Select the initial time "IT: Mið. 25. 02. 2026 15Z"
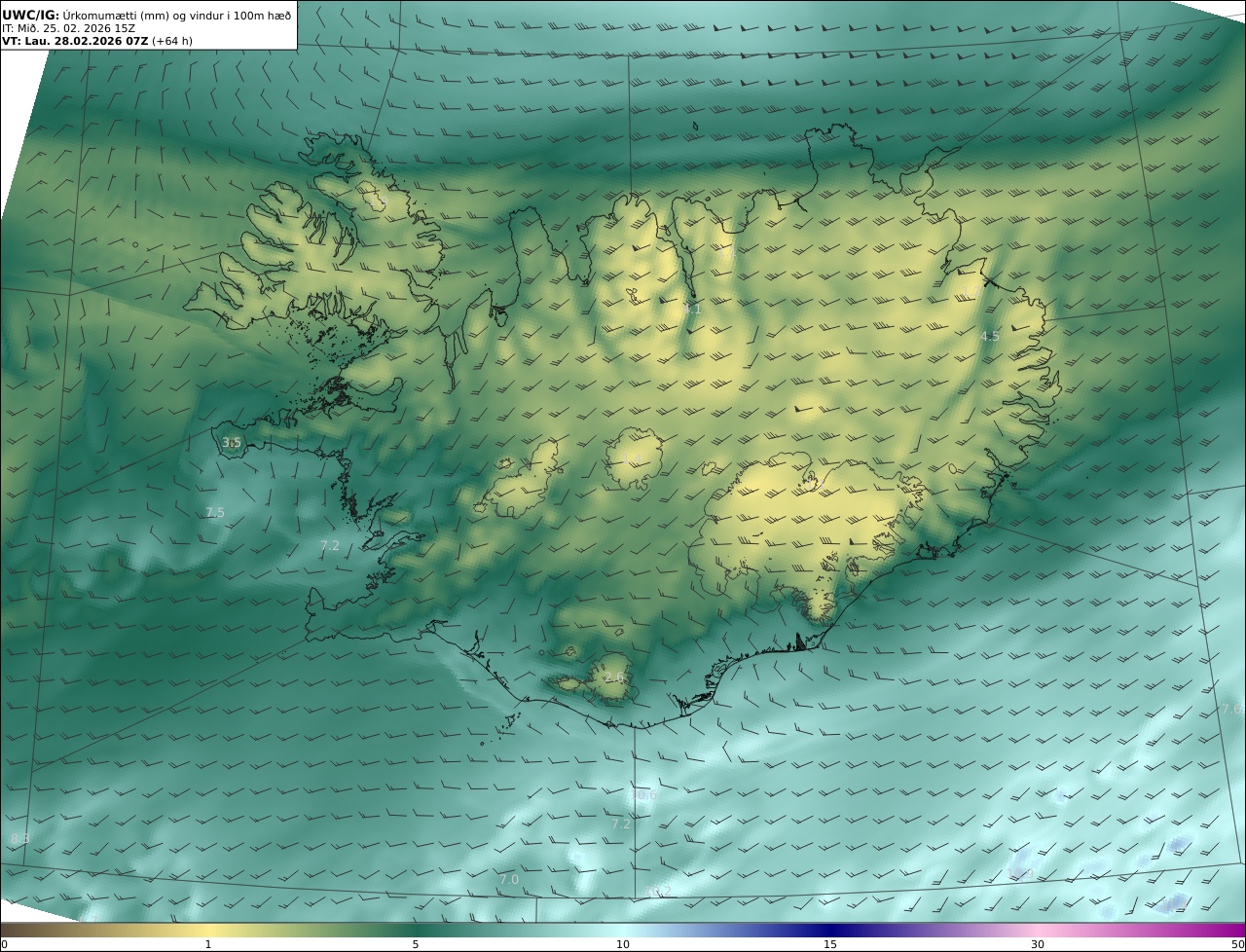The width and height of the screenshot is (1246, 952). coord(68,28)
